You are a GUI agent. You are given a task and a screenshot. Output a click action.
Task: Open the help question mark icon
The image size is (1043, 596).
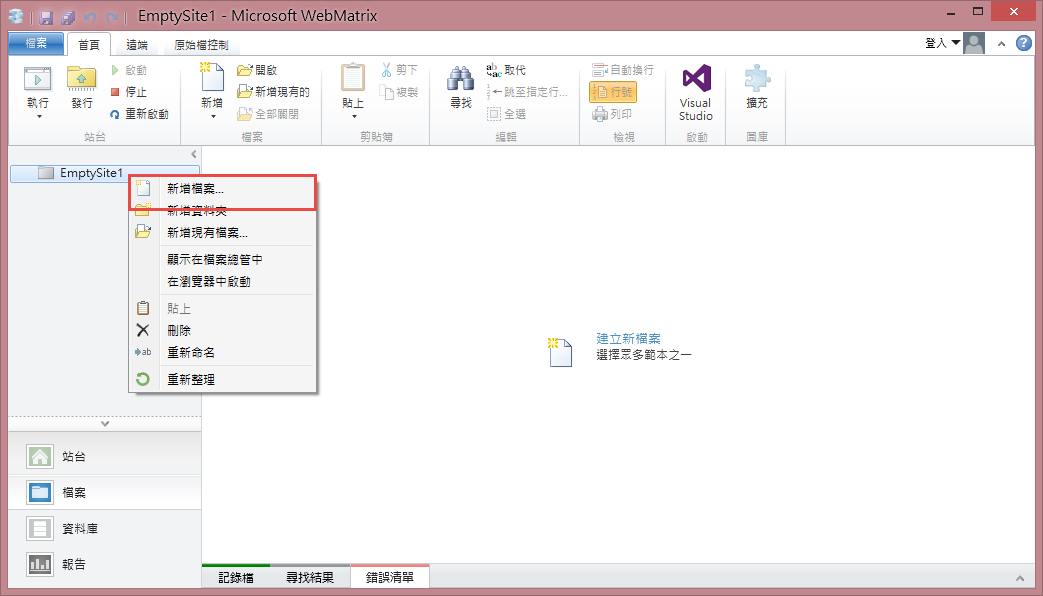[1024, 43]
